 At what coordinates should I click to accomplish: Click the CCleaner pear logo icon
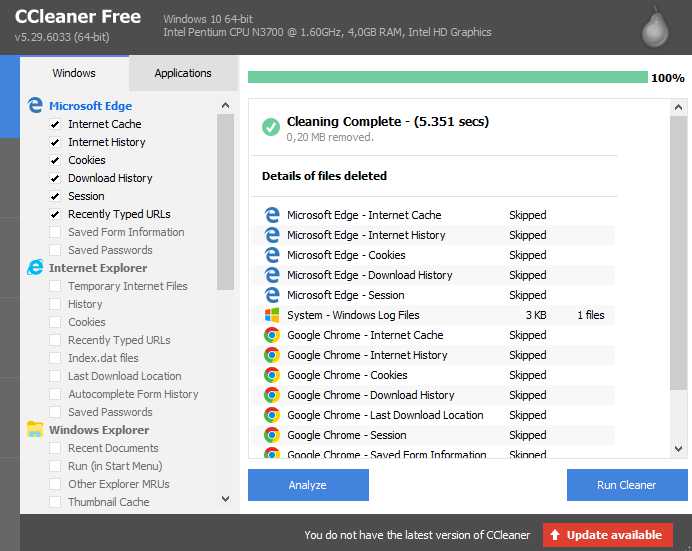[x=655, y=28]
